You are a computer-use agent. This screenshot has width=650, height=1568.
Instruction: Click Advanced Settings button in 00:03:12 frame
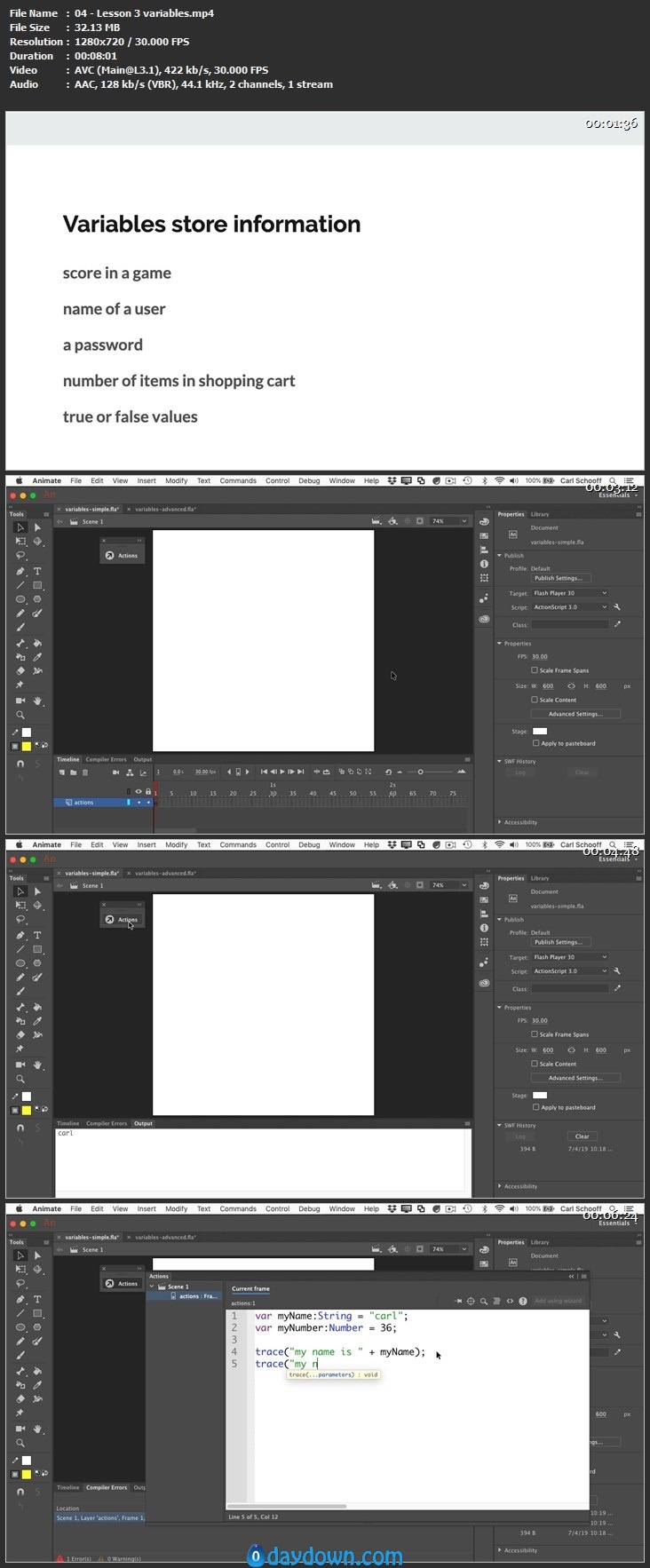(575, 714)
